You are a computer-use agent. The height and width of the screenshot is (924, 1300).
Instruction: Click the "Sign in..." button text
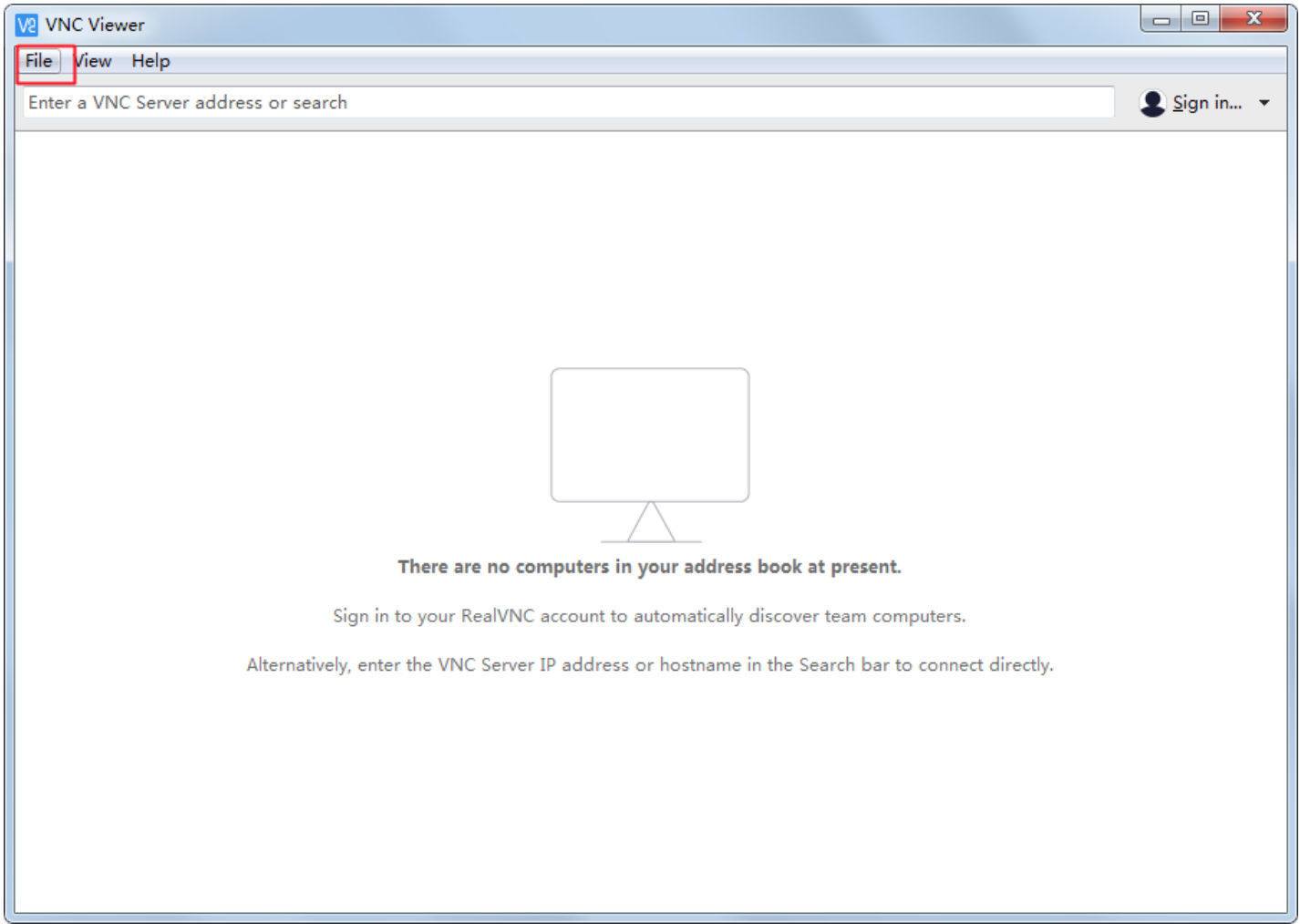[1207, 103]
